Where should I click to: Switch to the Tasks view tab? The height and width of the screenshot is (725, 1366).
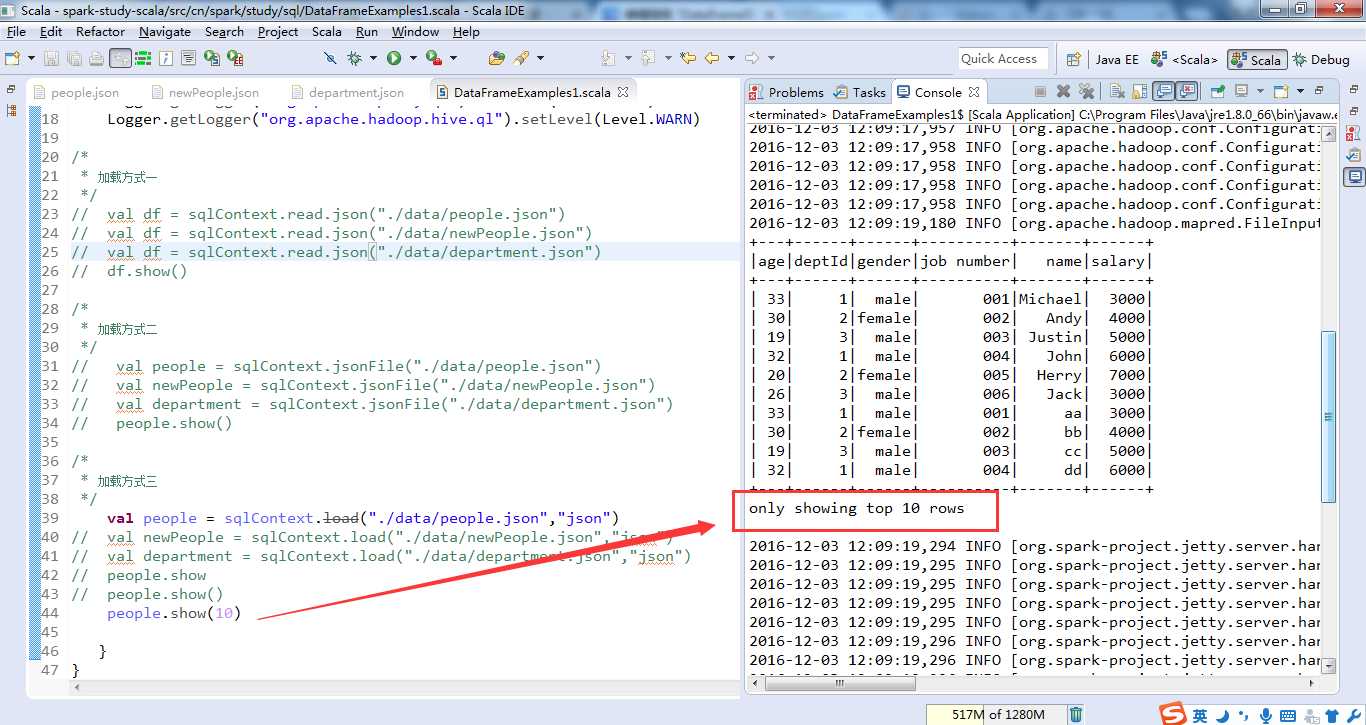click(x=860, y=92)
